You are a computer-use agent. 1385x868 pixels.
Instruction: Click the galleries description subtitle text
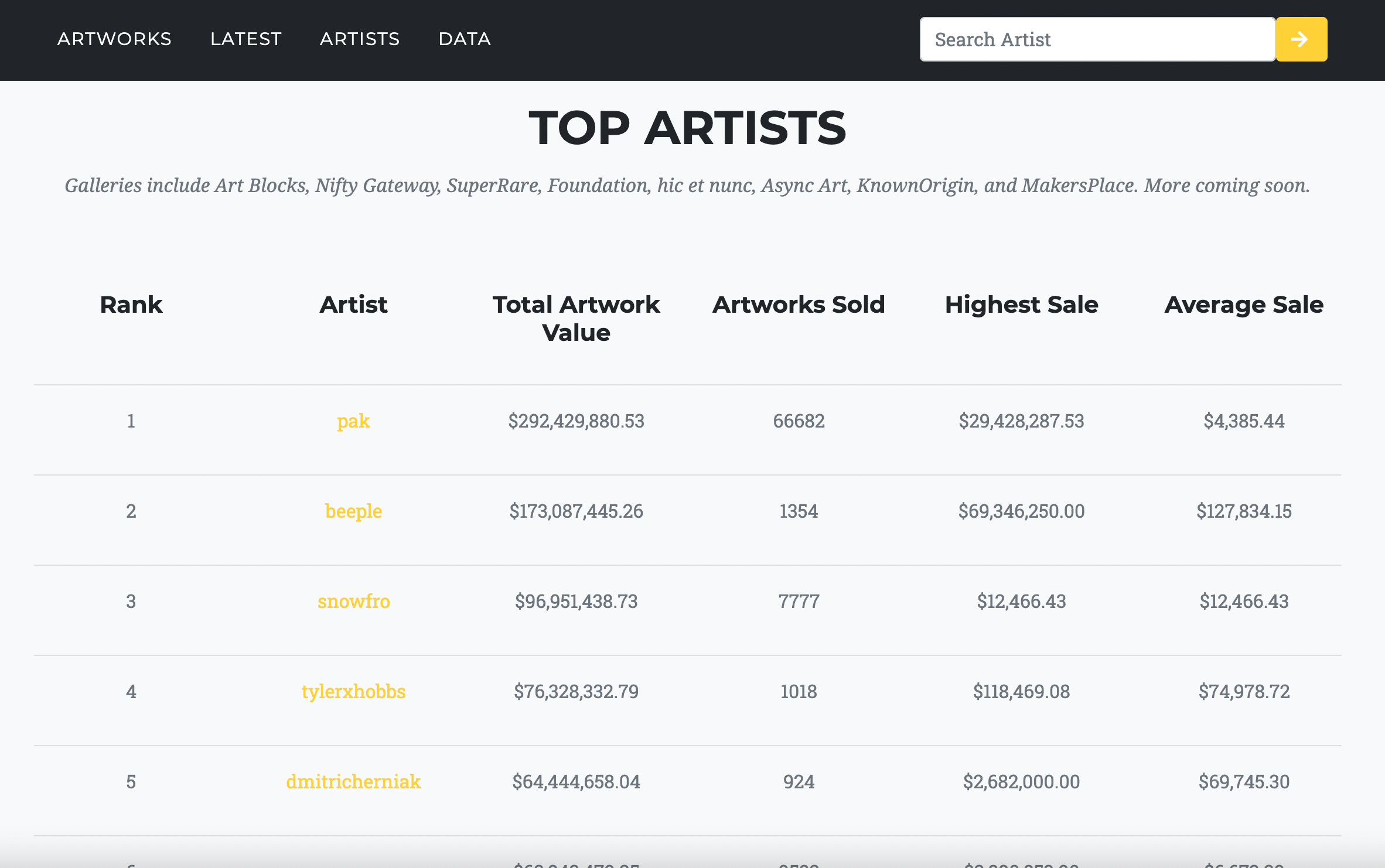(687, 186)
